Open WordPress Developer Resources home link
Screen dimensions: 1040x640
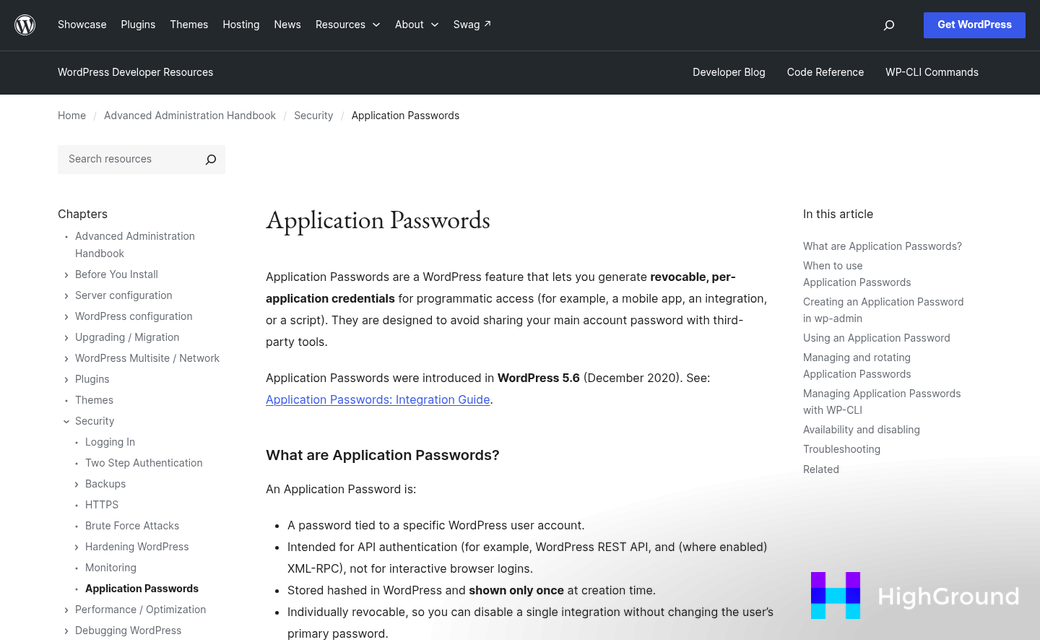point(135,72)
